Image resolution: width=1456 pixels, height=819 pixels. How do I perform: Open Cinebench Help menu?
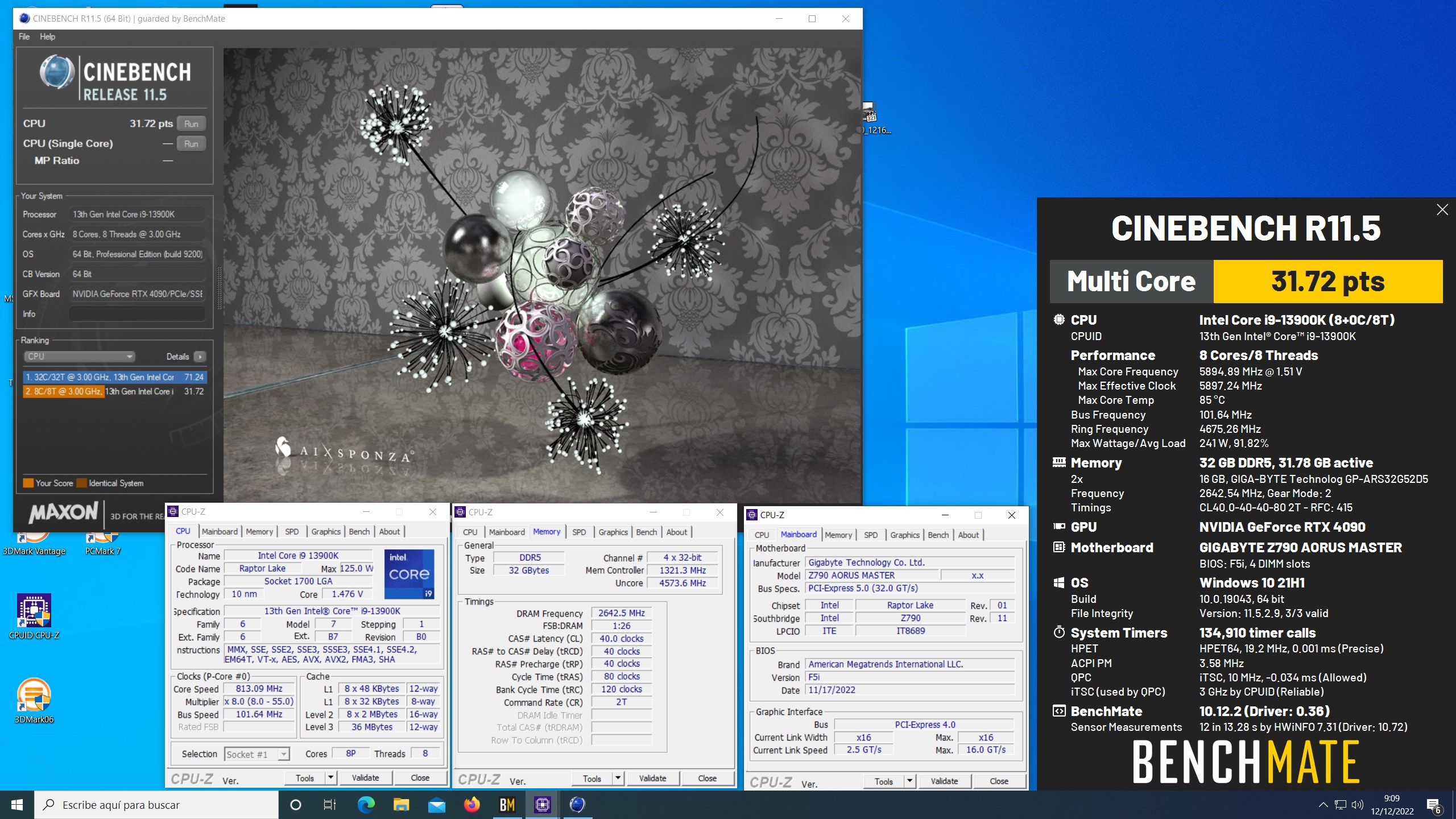click(x=47, y=36)
